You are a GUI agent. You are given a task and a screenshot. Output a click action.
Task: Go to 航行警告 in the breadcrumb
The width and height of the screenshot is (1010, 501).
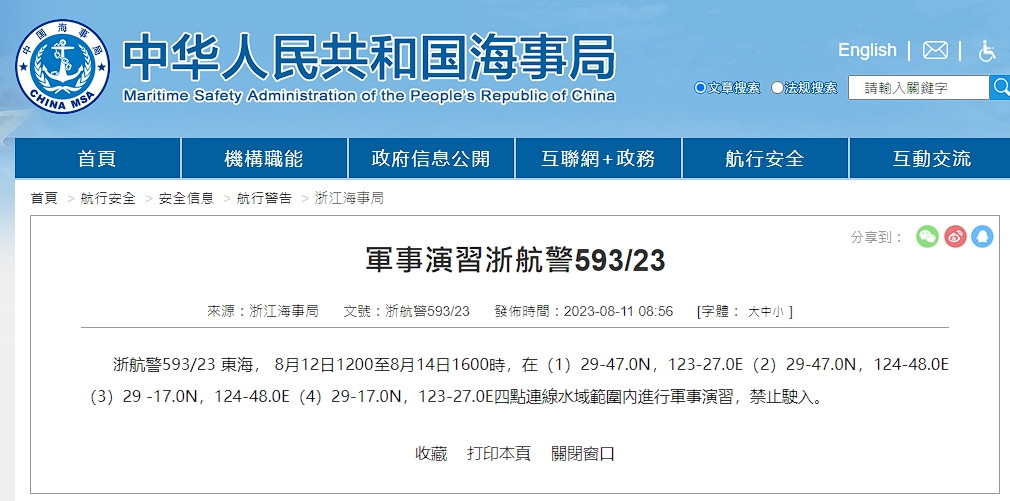264,198
